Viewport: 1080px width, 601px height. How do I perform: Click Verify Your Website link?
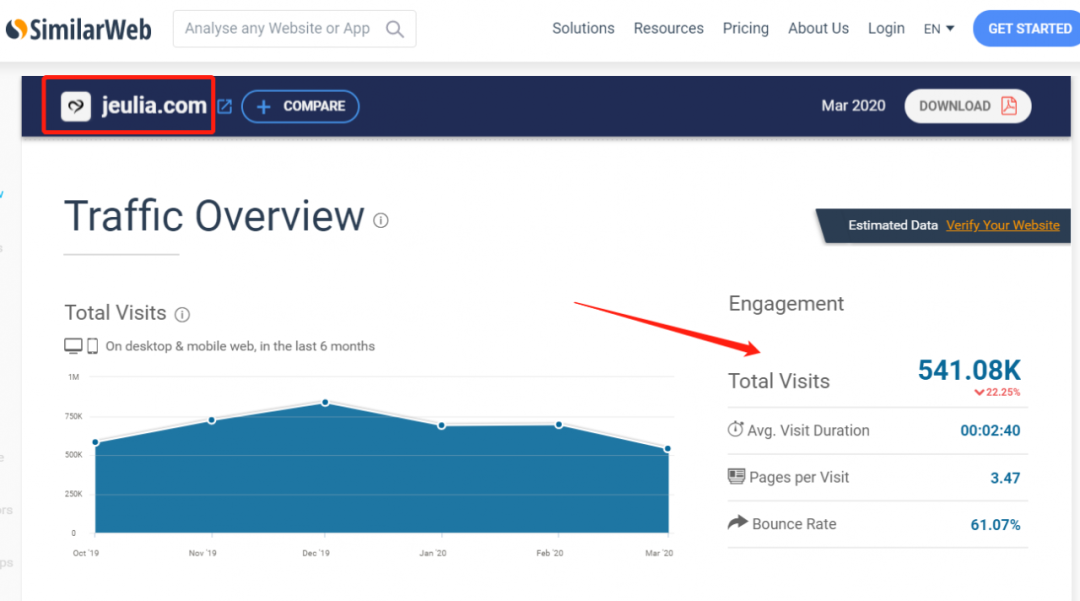pos(1002,225)
